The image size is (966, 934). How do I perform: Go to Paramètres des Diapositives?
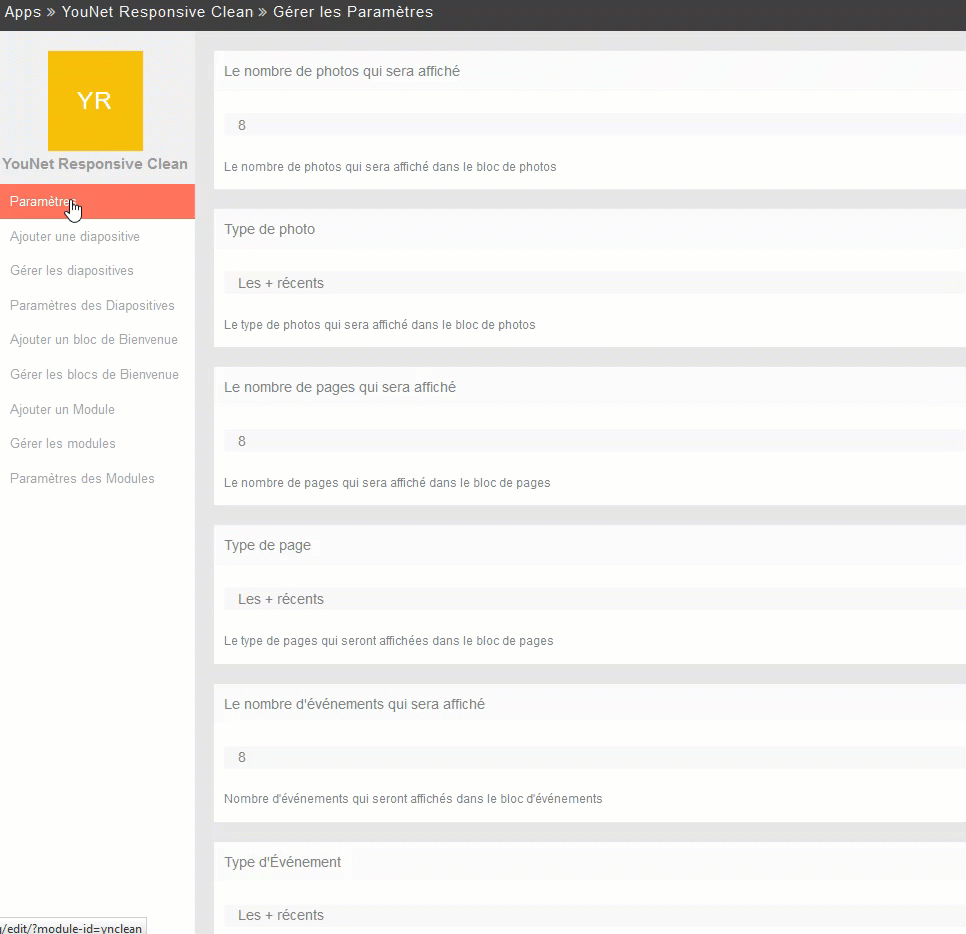[92, 306]
